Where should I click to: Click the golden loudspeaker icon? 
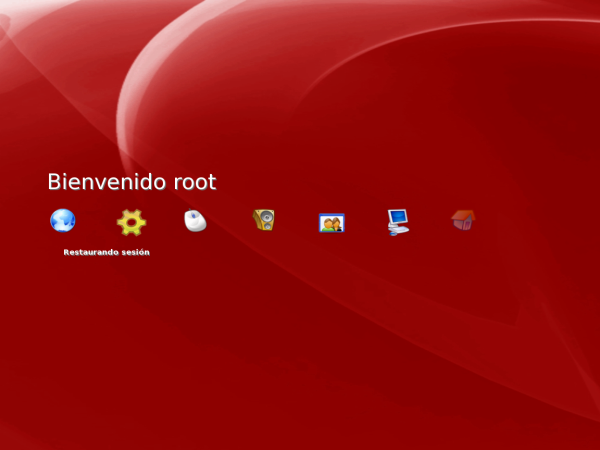pyautogui.click(x=264, y=220)
